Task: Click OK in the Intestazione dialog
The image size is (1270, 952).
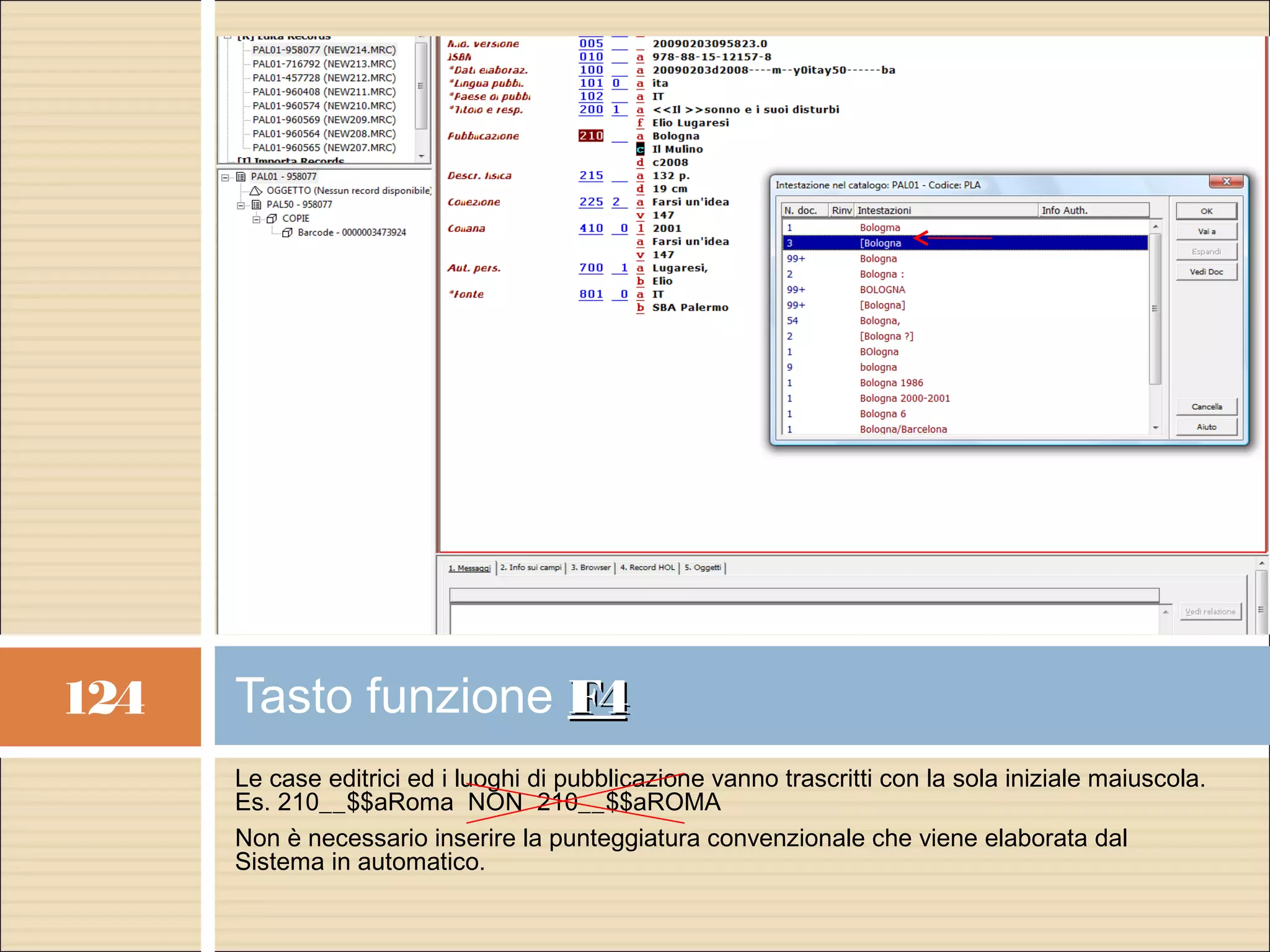Action: [1206, 211]
